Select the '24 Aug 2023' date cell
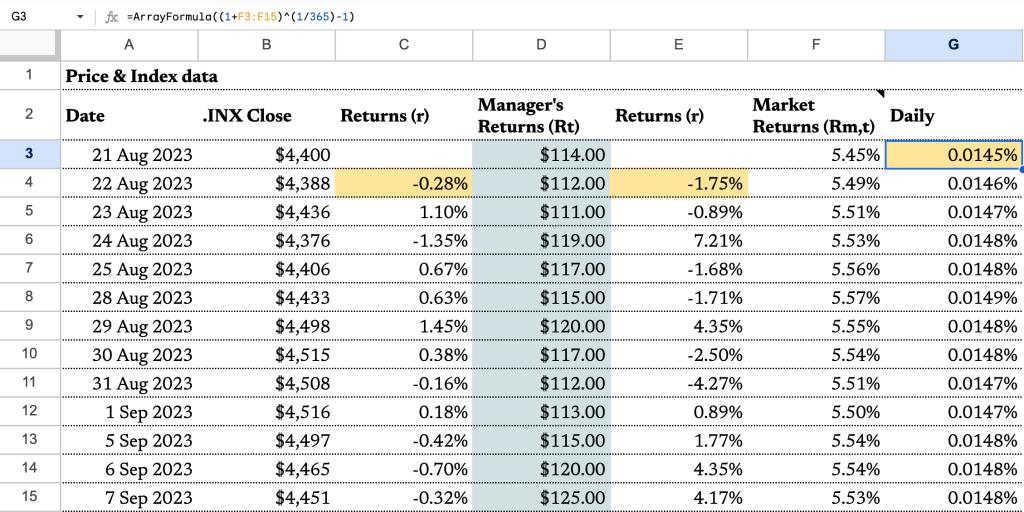1024x512 pixels. click(129, 241)
